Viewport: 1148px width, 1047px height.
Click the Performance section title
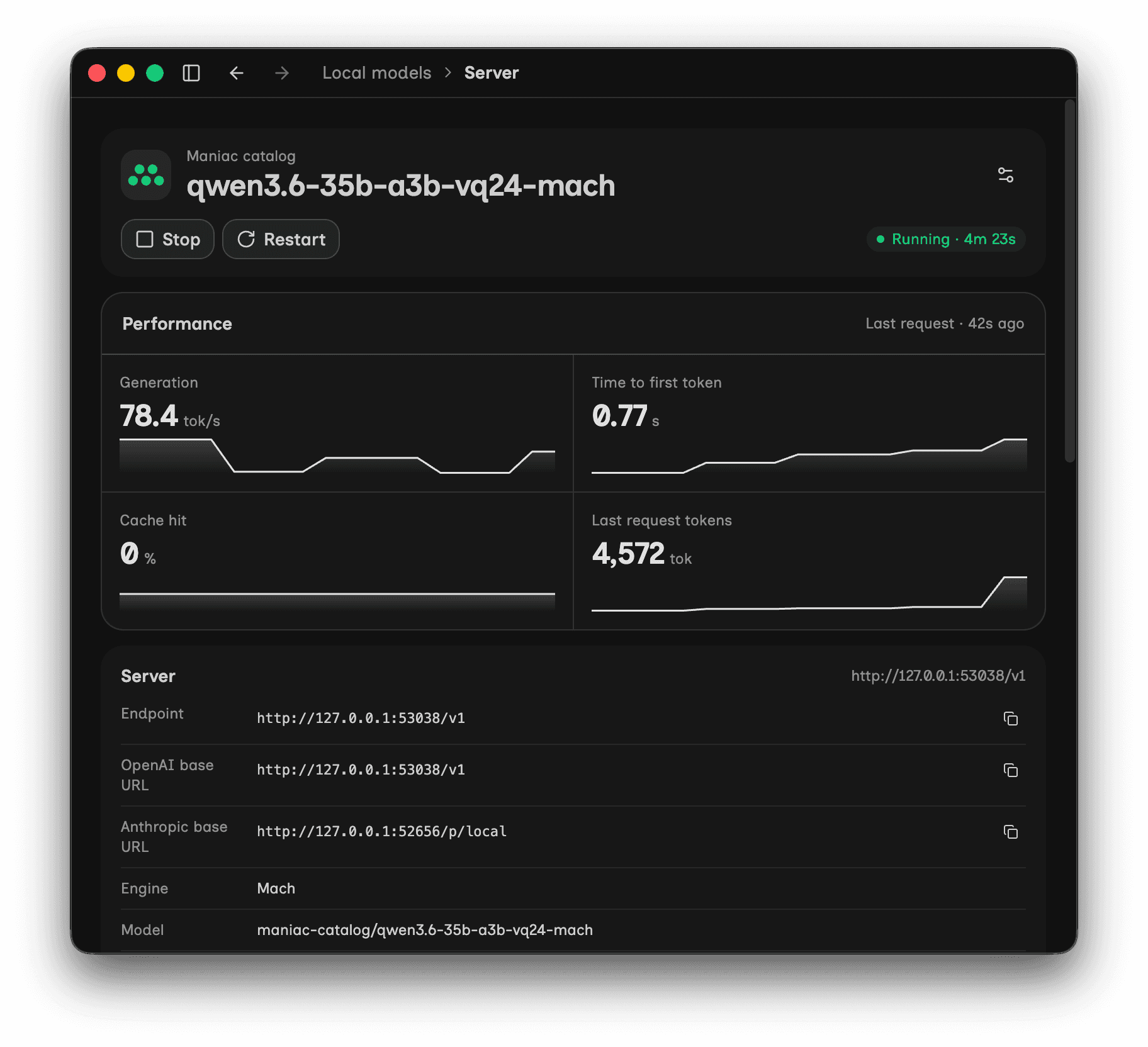click(x=177, y=323)
